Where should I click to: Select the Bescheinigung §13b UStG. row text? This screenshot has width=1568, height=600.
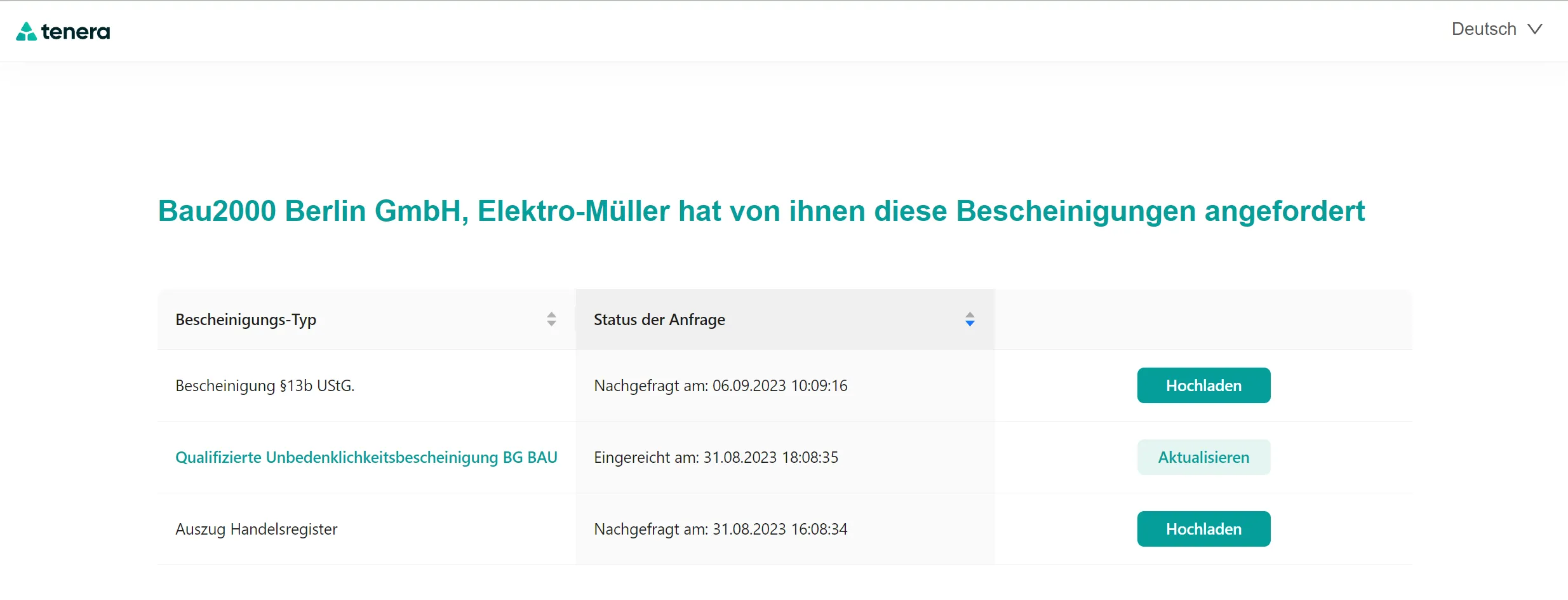click(265, 386)
